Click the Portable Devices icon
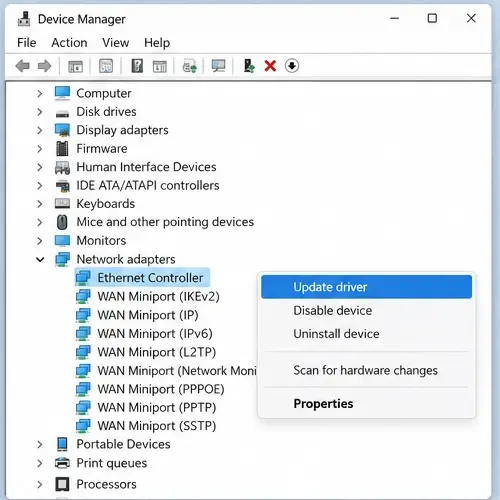The image size is (500, 500). click(x=62, y=444)
